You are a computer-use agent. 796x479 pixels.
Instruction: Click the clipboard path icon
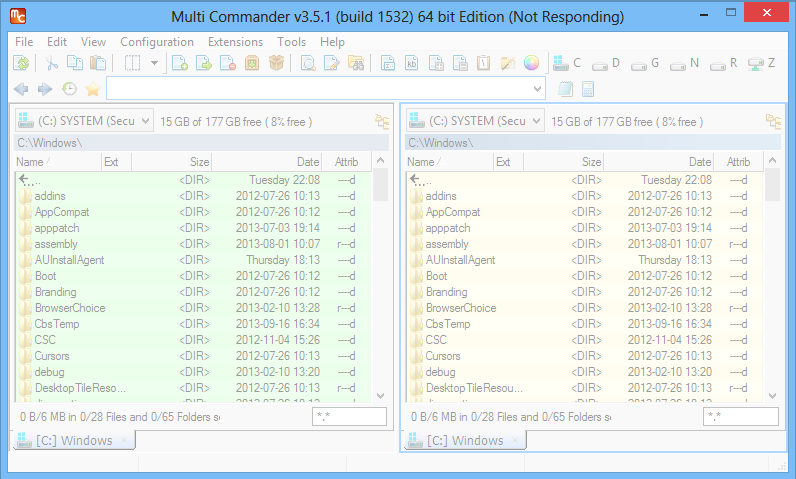(x=484, y=63)
